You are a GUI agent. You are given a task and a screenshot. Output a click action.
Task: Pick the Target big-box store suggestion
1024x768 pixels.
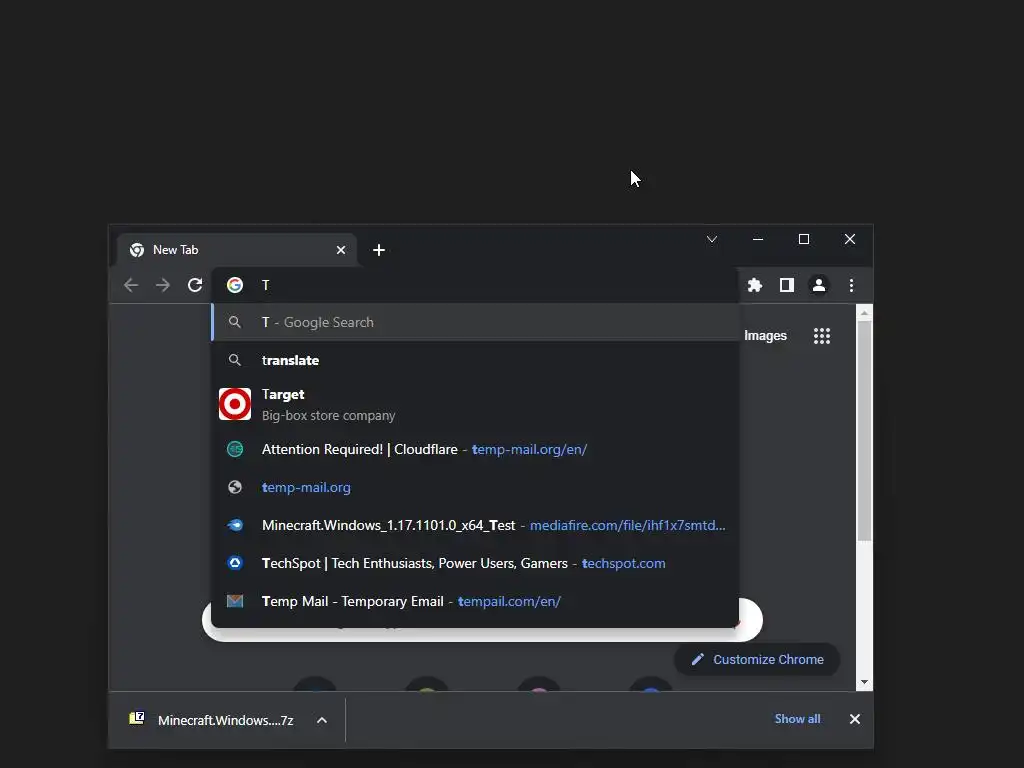(x=476, y=404)
